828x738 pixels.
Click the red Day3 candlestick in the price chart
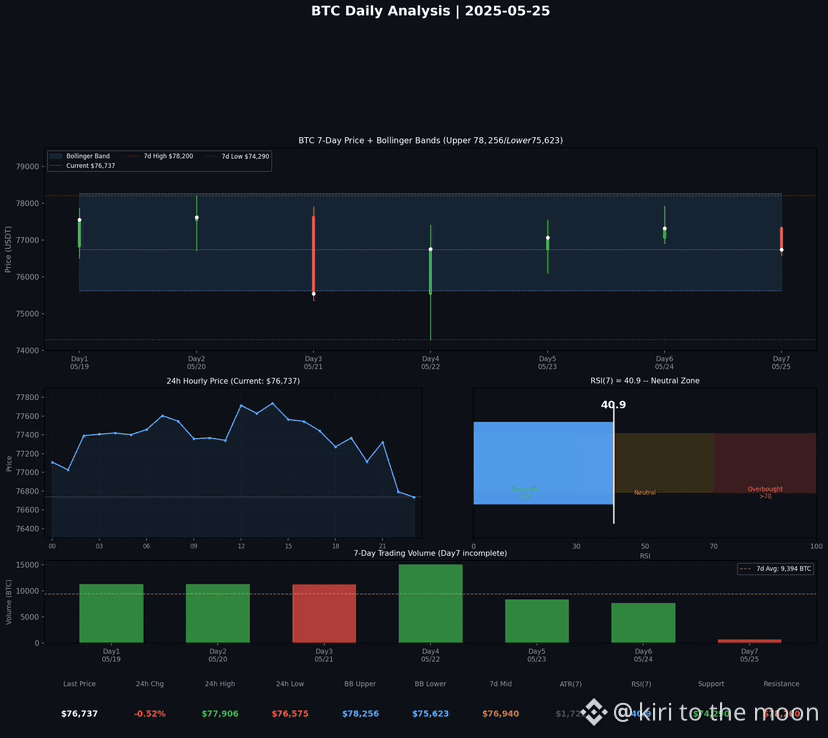tap(314, 253)
